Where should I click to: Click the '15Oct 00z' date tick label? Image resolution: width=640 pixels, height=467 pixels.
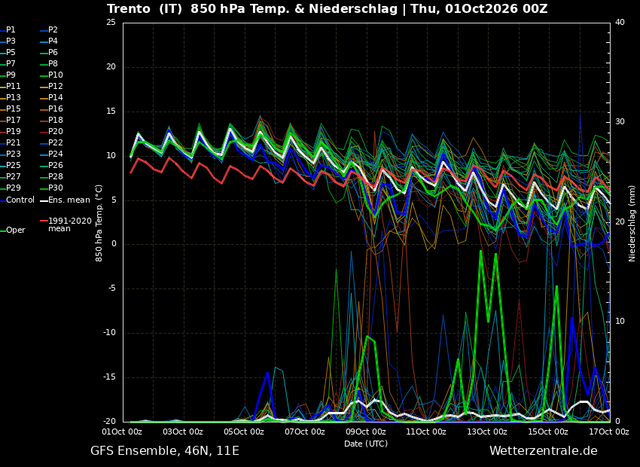click(x=549, y=432)
